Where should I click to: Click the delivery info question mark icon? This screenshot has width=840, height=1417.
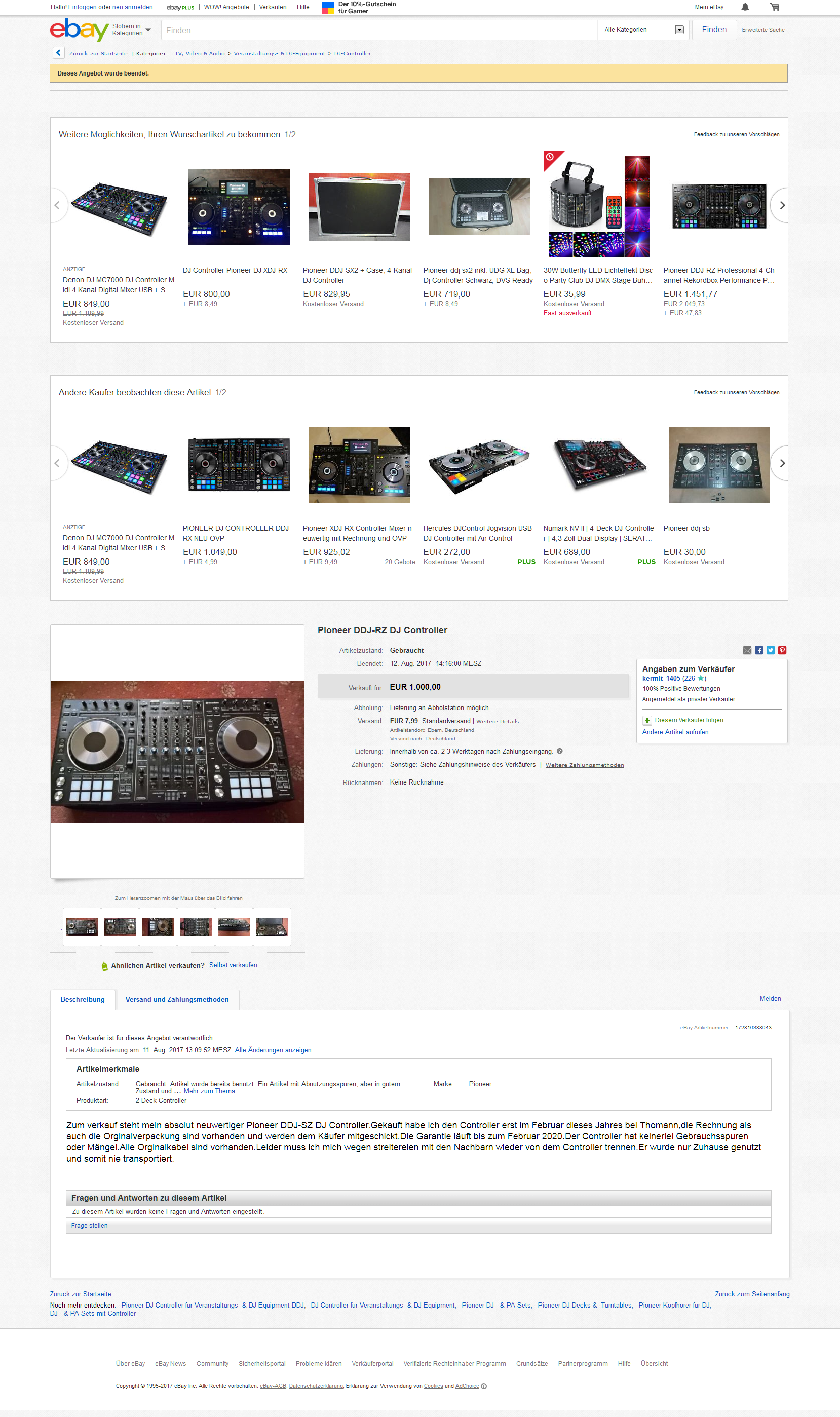pyautogui.click(x=560, y=751)
